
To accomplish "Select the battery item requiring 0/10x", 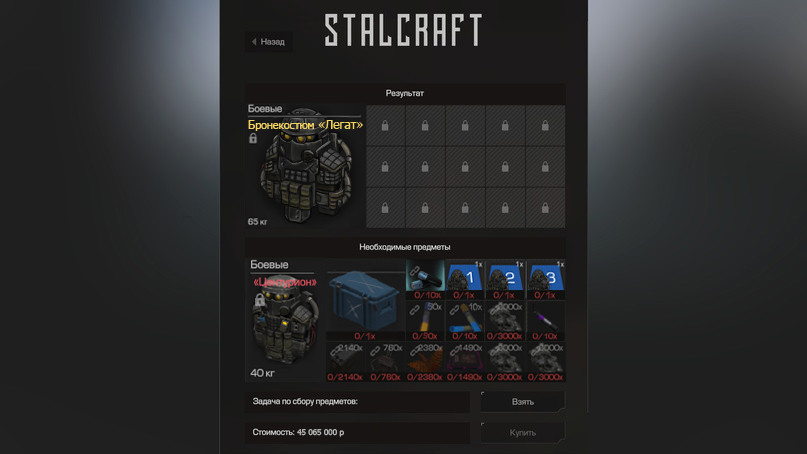I will point(425,280).
